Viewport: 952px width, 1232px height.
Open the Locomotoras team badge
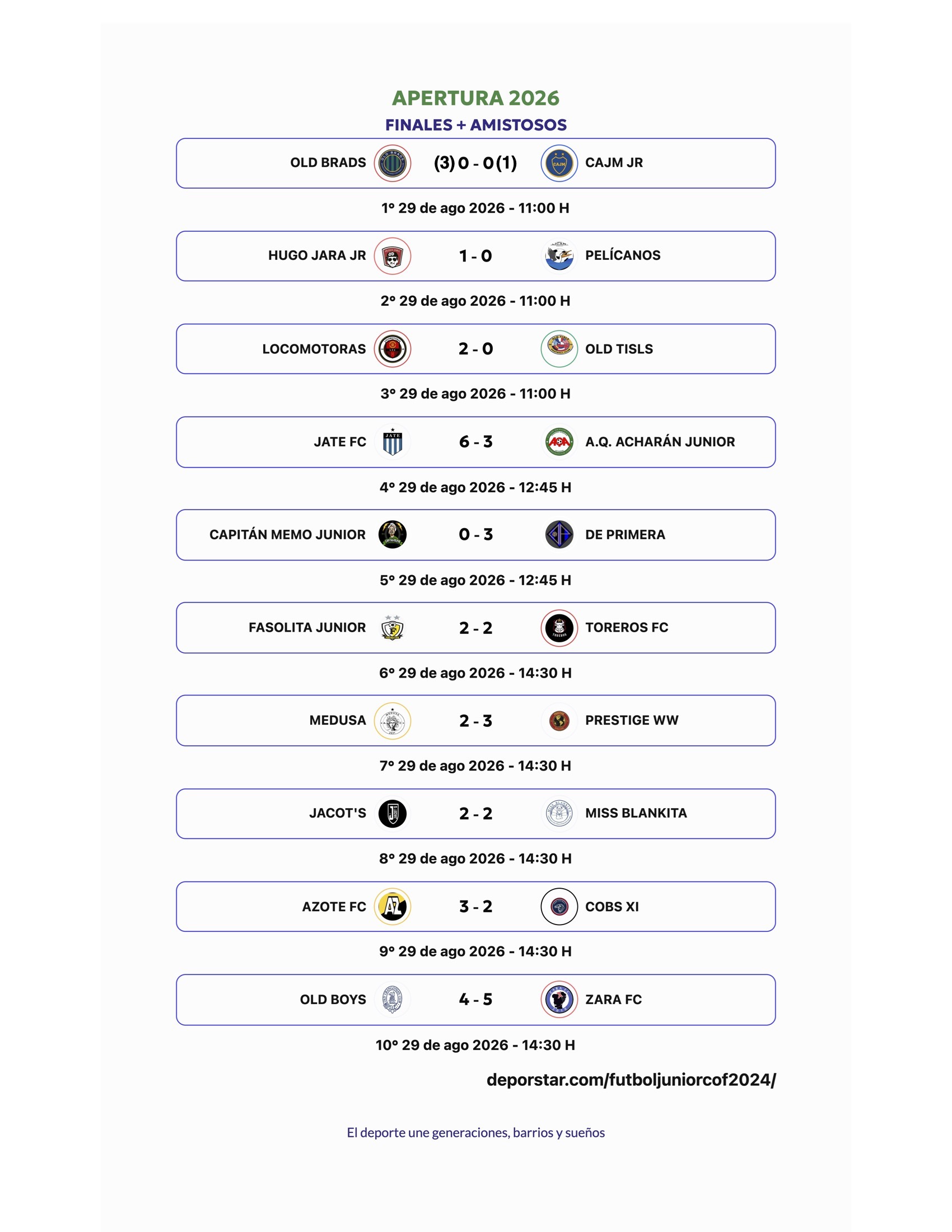(392, 349)
